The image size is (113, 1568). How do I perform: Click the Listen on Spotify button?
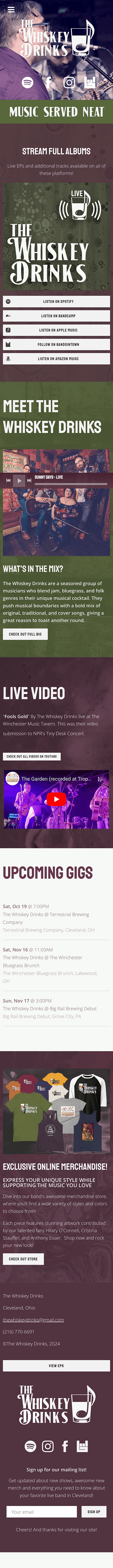pyautogui.click(x=56, y=301)
